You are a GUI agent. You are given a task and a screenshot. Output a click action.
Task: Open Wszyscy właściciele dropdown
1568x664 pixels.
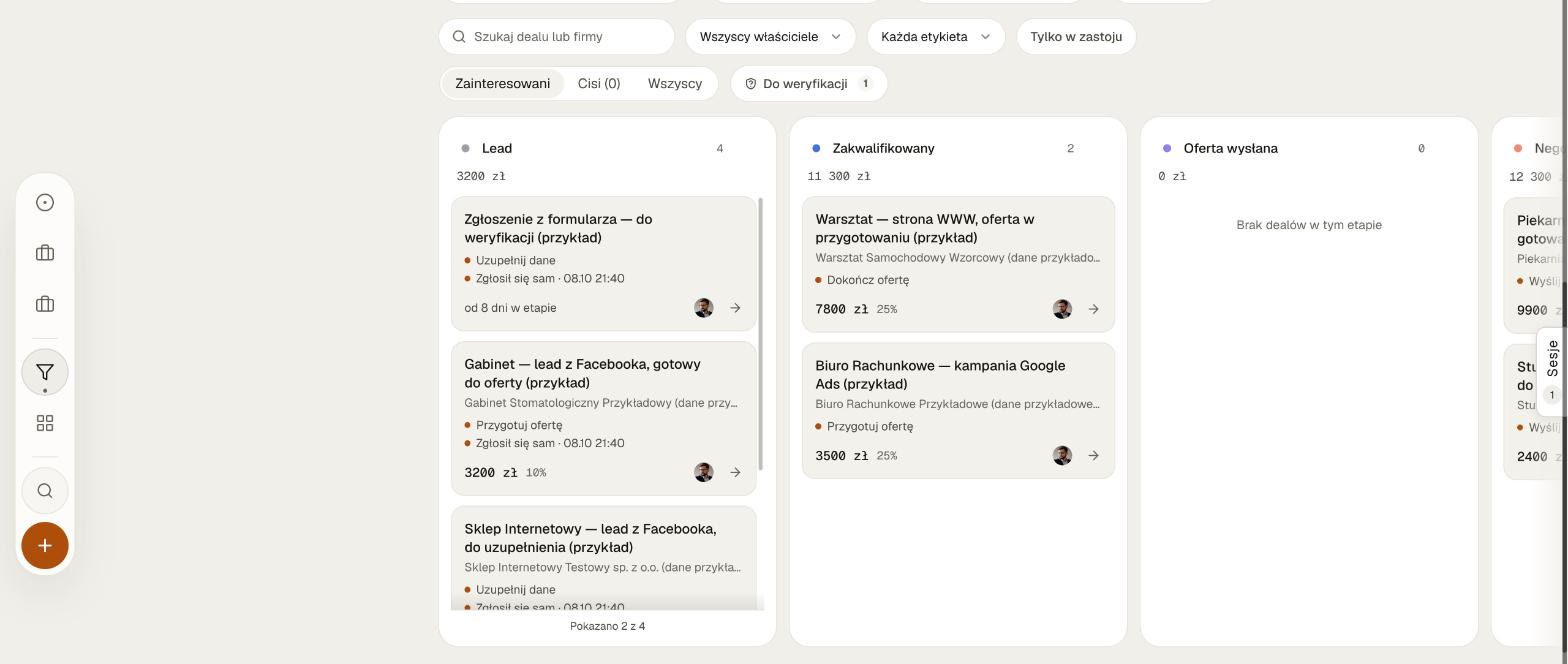[770, 37]
